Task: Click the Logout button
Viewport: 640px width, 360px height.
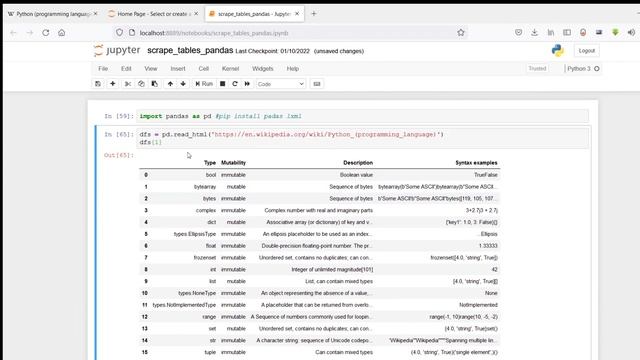Action: pyautogui.click(x=587, y=51)
